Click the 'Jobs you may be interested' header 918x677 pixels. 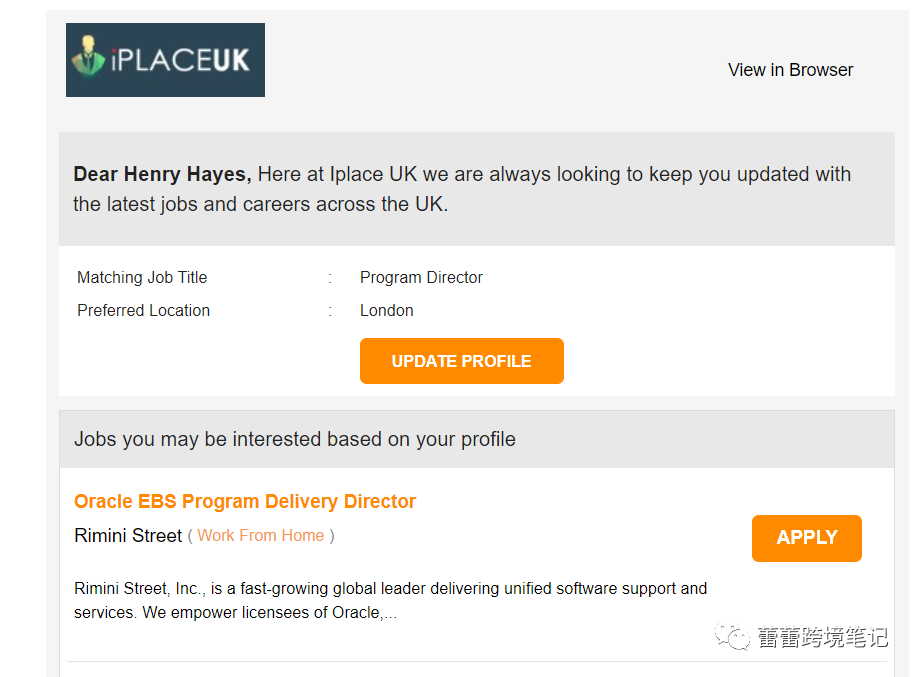(x=295, y=439)
